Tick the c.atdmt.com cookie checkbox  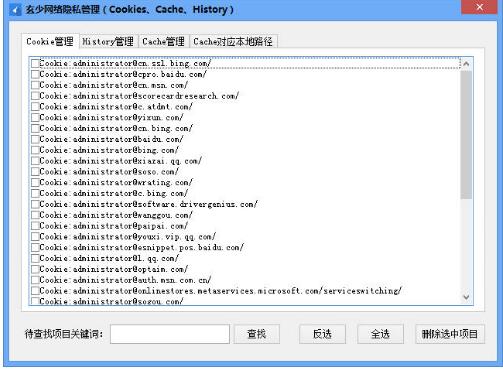coord(35,107)
